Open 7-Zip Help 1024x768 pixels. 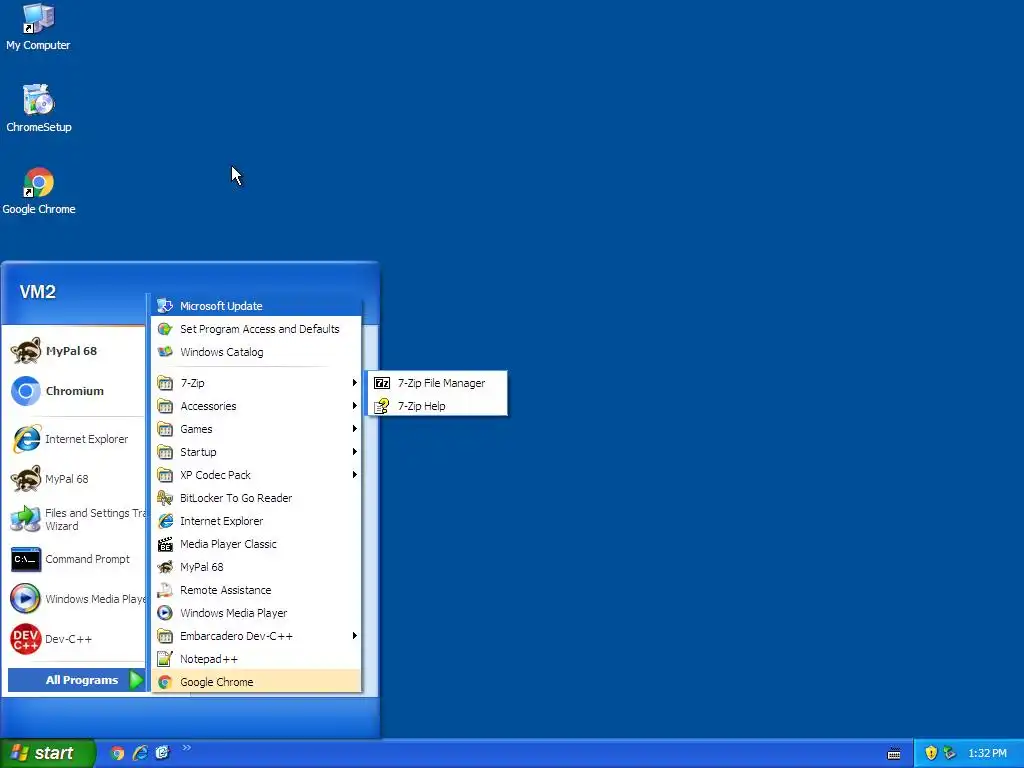pos(438,406)
